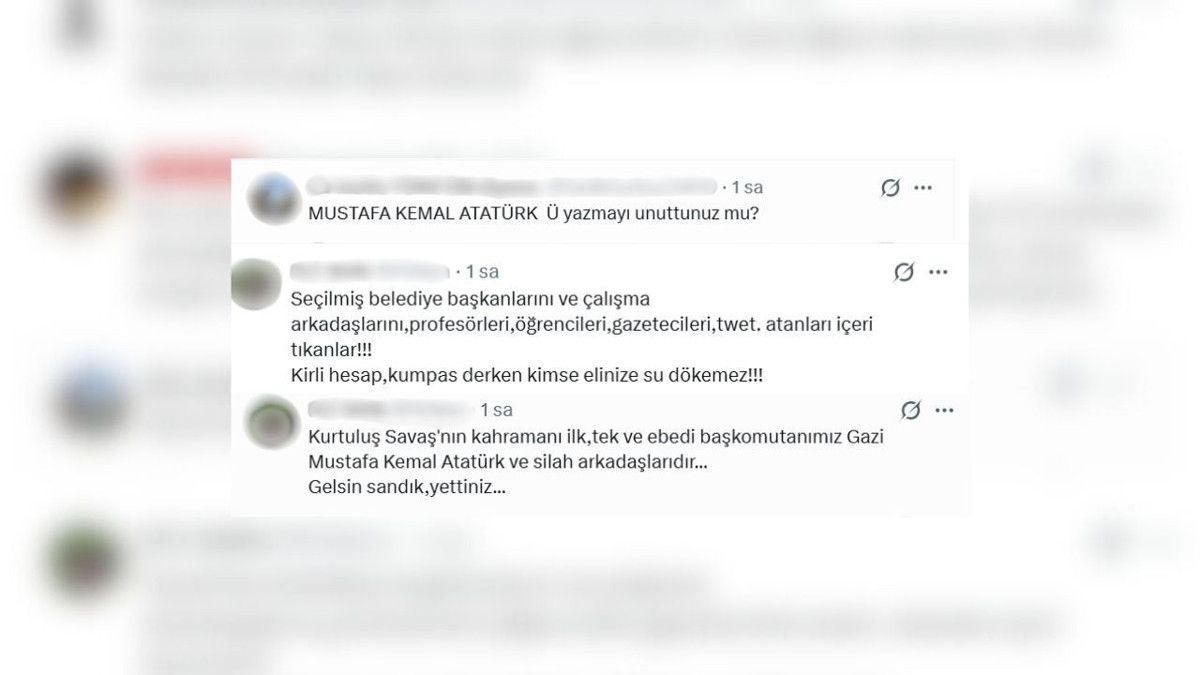Open avatar of 'Ü yazmayı unuttunuz mu?' author

click(273, 197)
